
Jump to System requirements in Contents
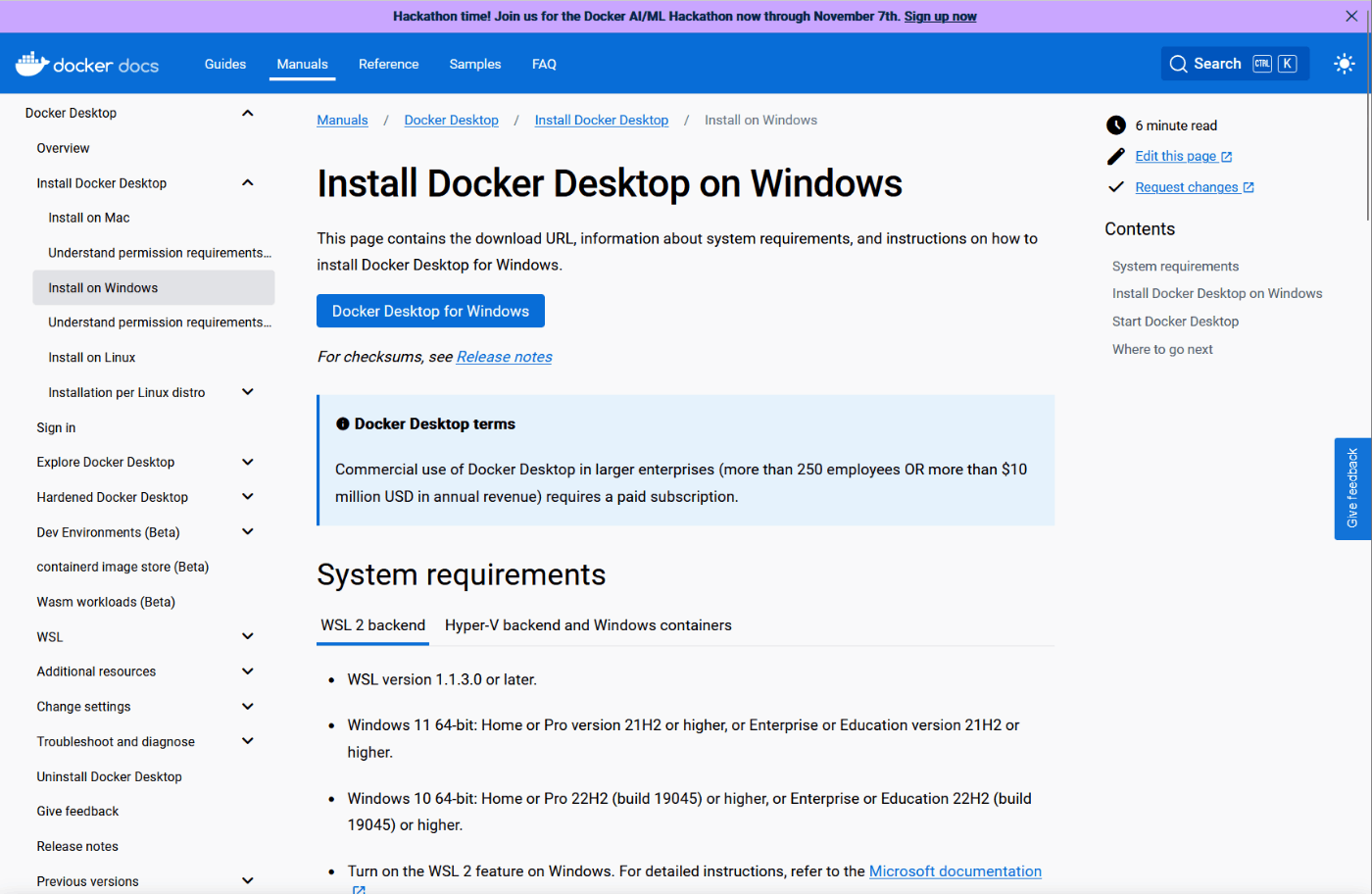pyautogui.click(x=1176, y=267)
